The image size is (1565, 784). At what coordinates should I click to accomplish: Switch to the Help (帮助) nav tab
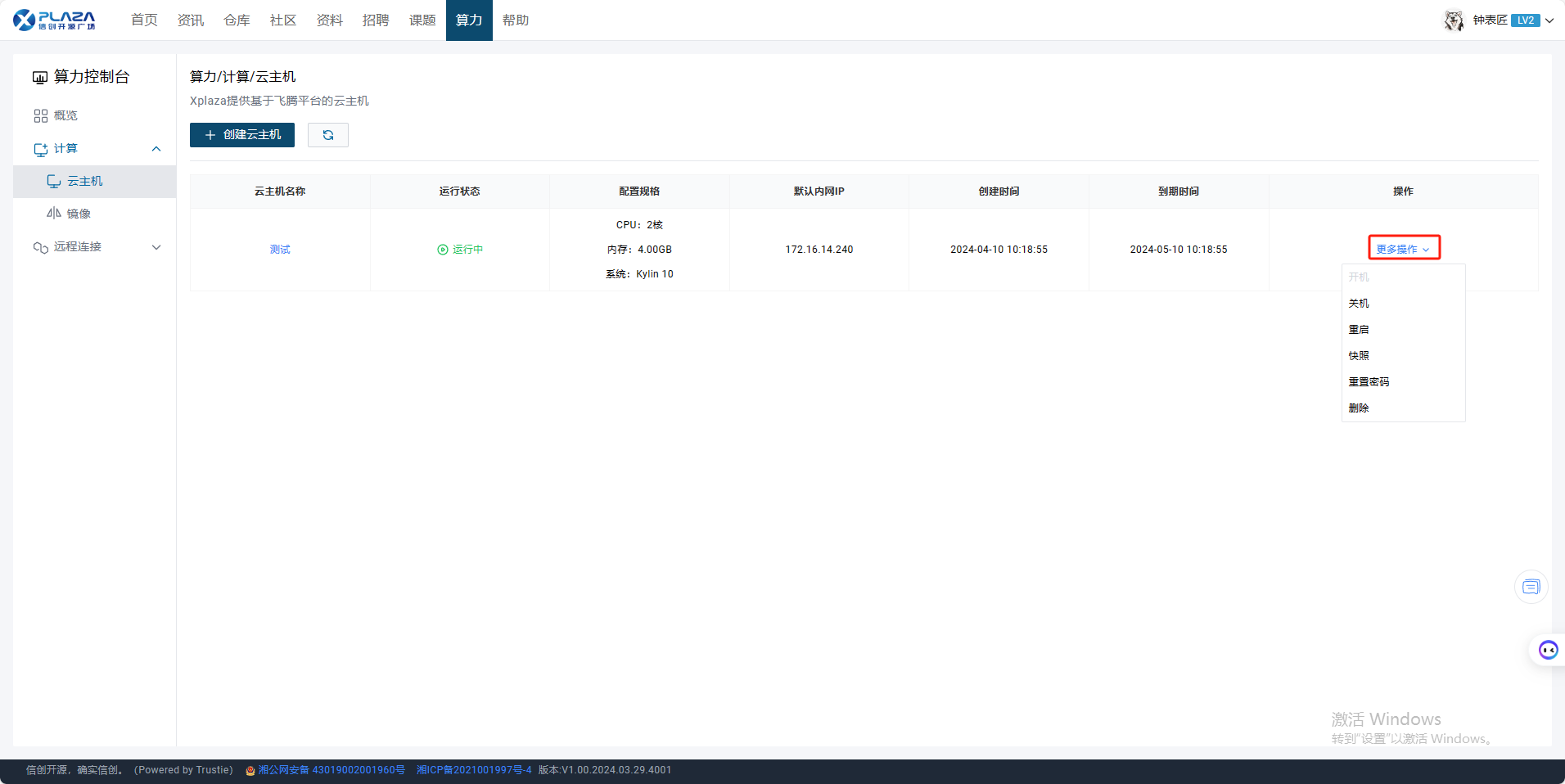point(516,20)
